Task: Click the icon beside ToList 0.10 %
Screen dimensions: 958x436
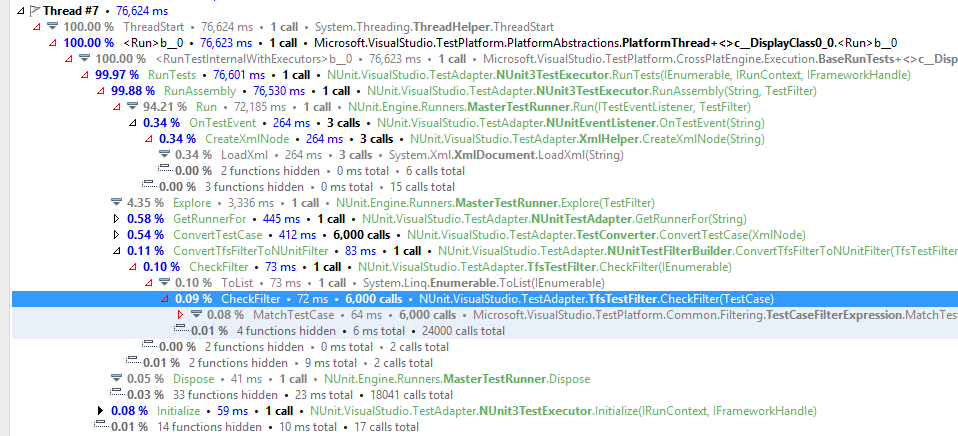Action: (164, 283)
